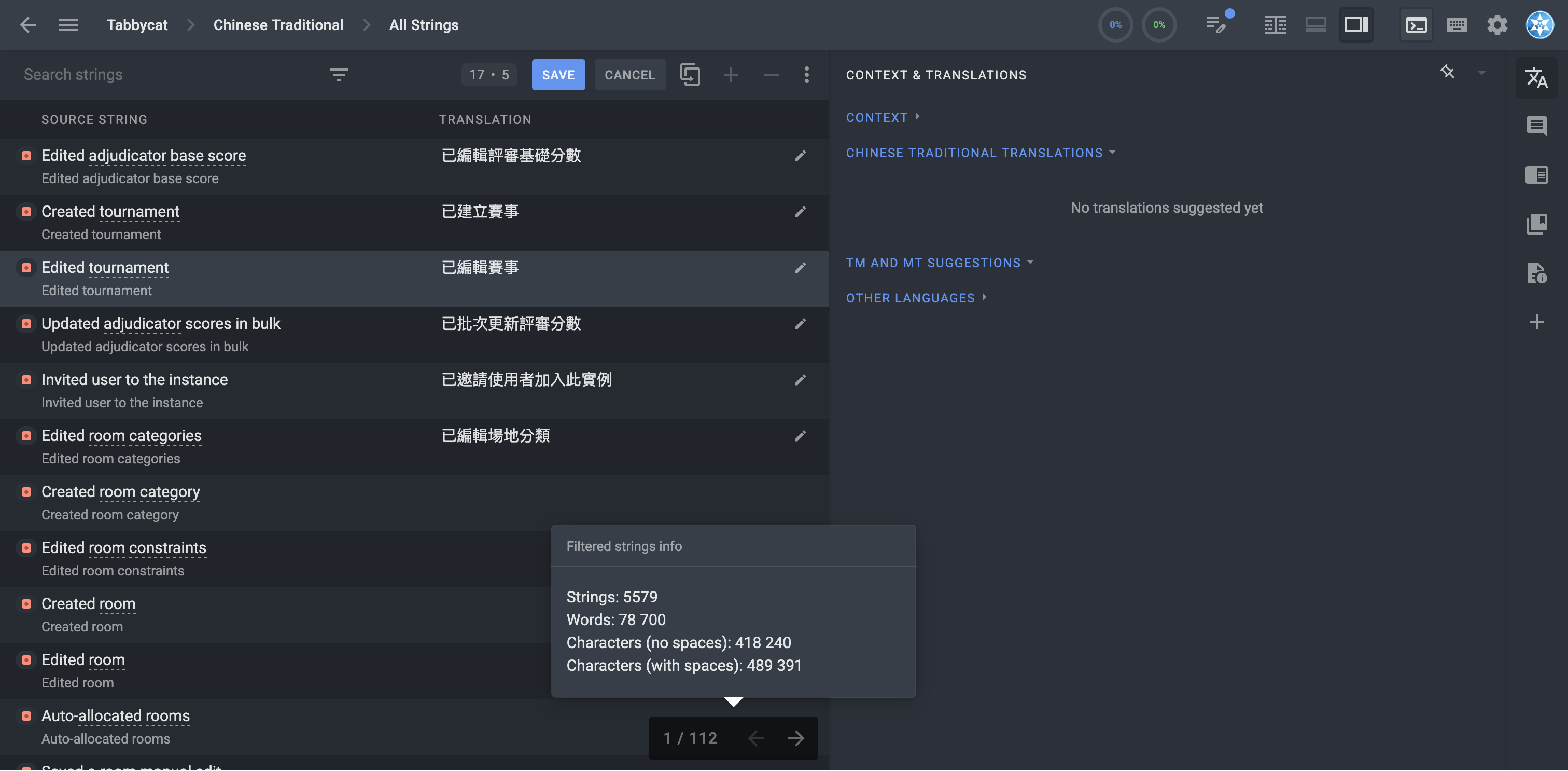Switch to the multilingual grid view

point(1356,25)
